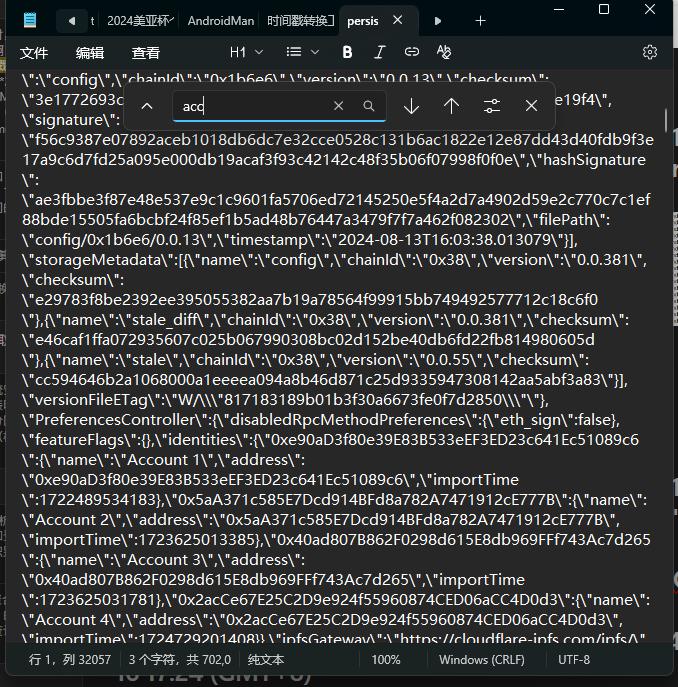Click the vertical scrollbar thumb
The image size is (678, 687).
click(x=666, y=120)
